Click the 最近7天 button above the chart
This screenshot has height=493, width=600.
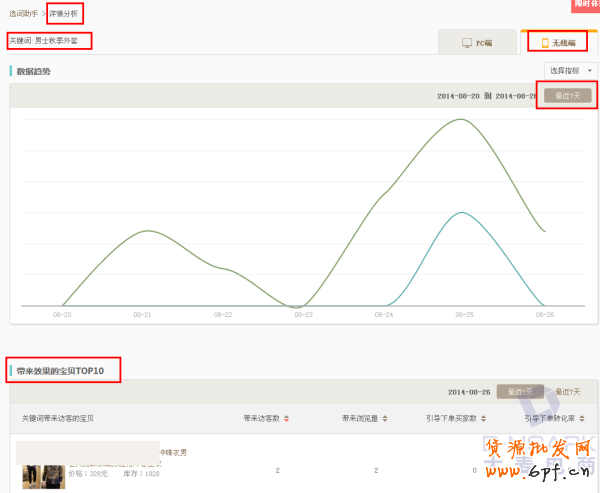(567, 95)
